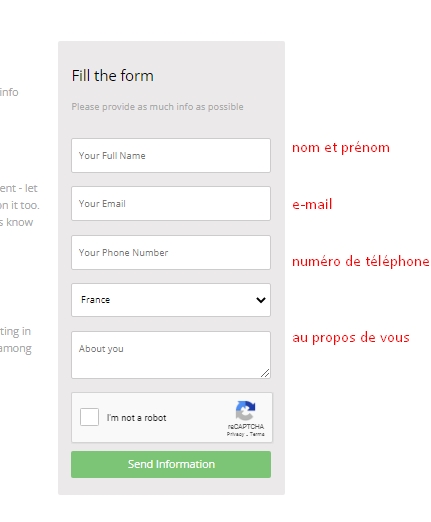Image resolution: width=431 pixels, height=522 pixels.
Task: Open the France country dropdown
Action: pyautogui.click(x=171, y=300)
